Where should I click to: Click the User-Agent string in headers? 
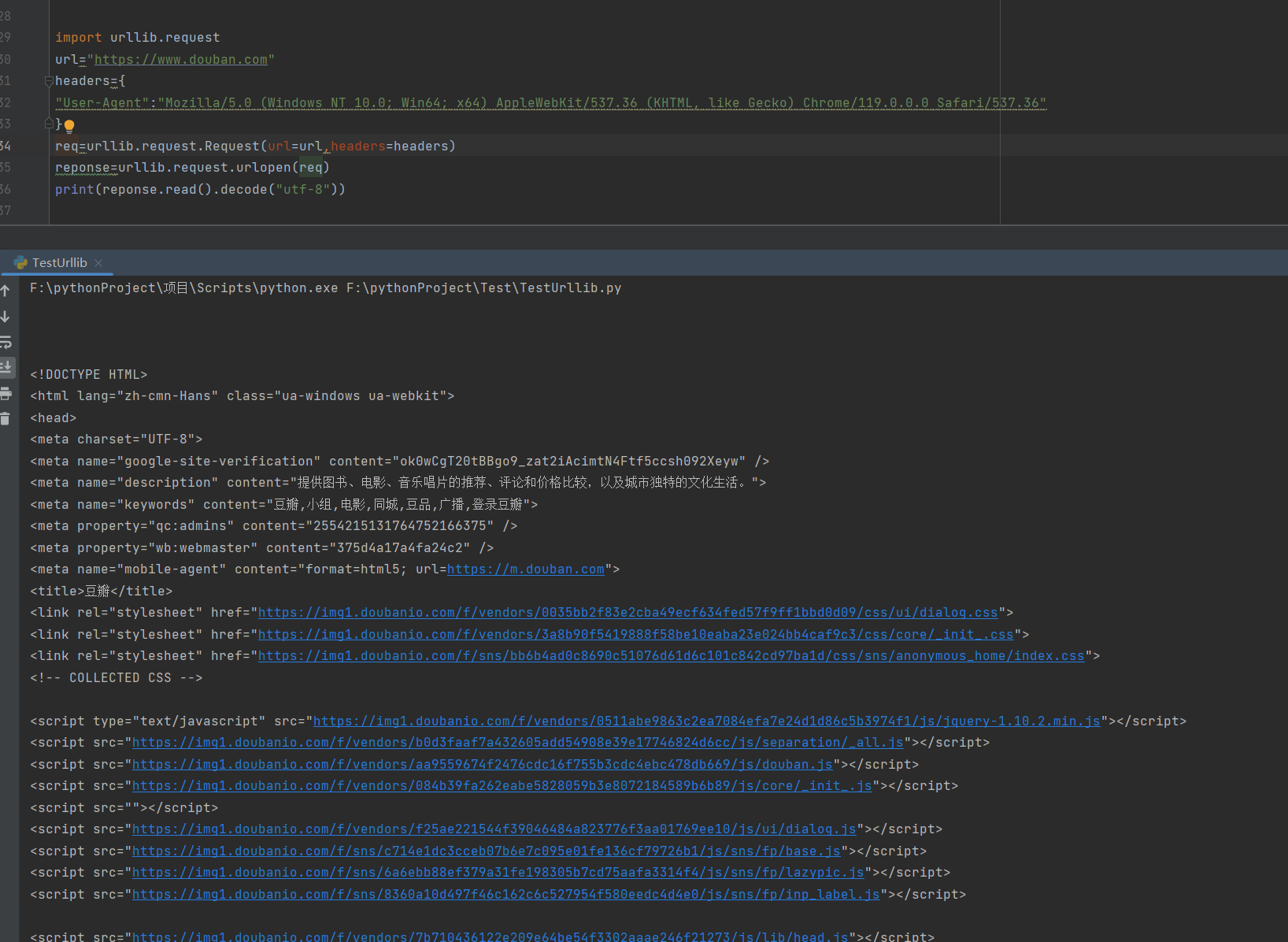tap(550, 103)
